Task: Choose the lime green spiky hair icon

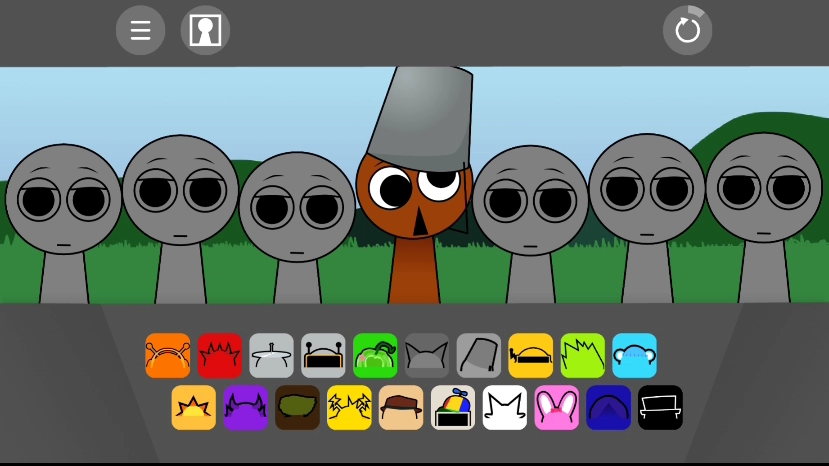Action: [582, 355]
